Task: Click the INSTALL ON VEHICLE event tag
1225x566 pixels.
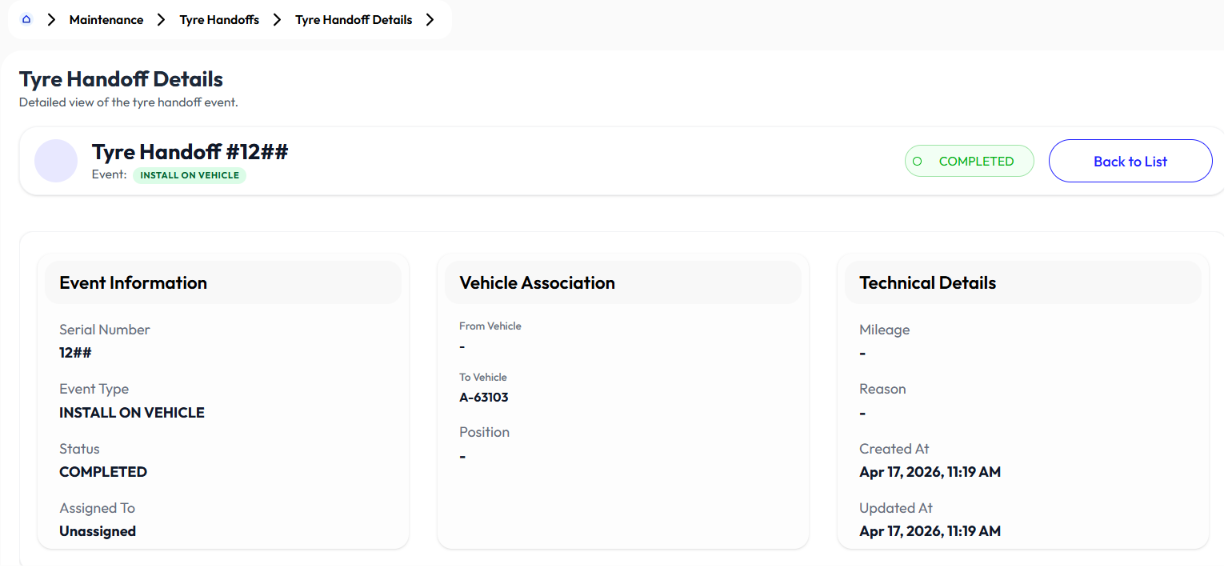Action: click(189, 175)
